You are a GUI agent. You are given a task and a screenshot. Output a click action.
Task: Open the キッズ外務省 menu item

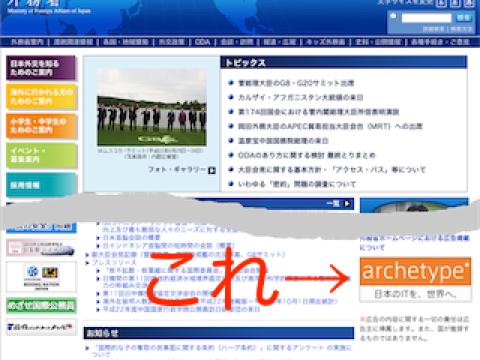(325, 42)
